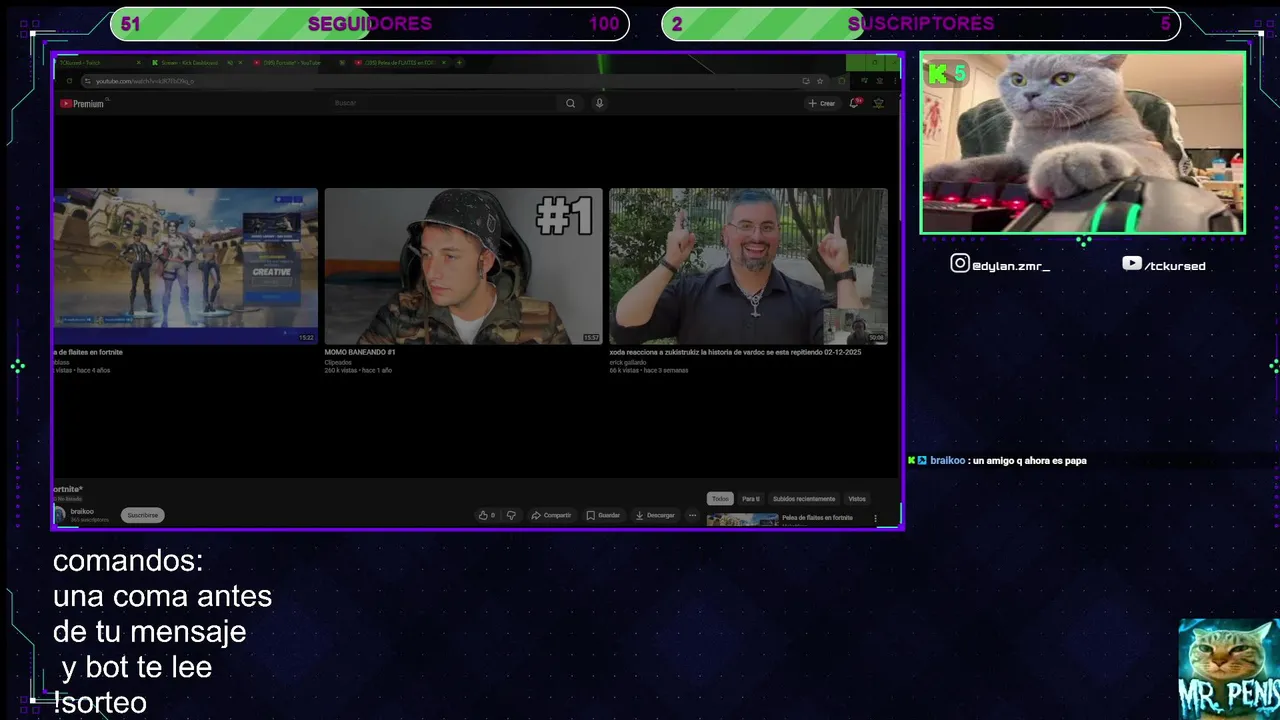Image resolution: width=1280 pixels, height=720 pixels.
Task: Open a new browser tab with plus
Action: tap(459, 62)
